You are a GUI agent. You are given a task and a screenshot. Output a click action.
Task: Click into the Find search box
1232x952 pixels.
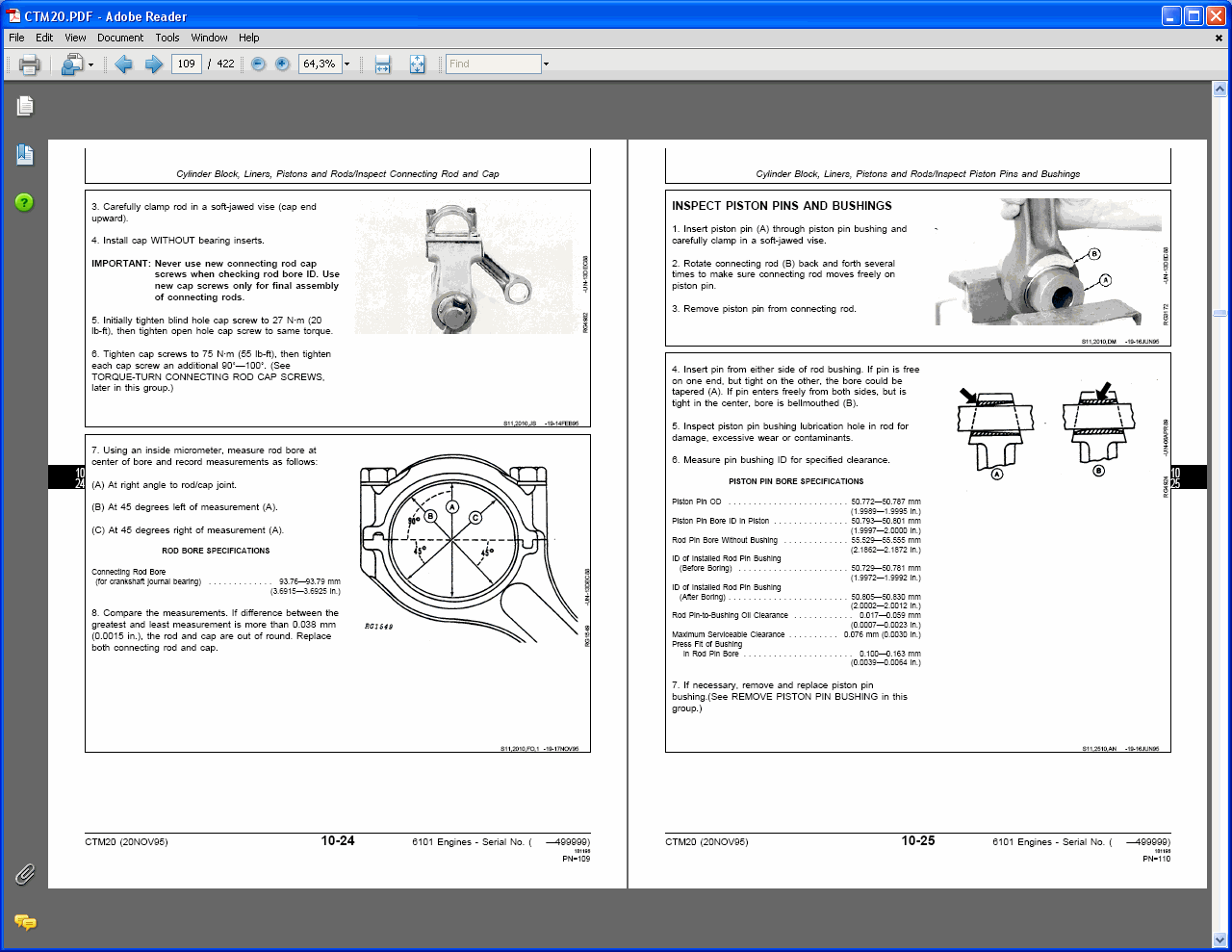coord(494,64)
